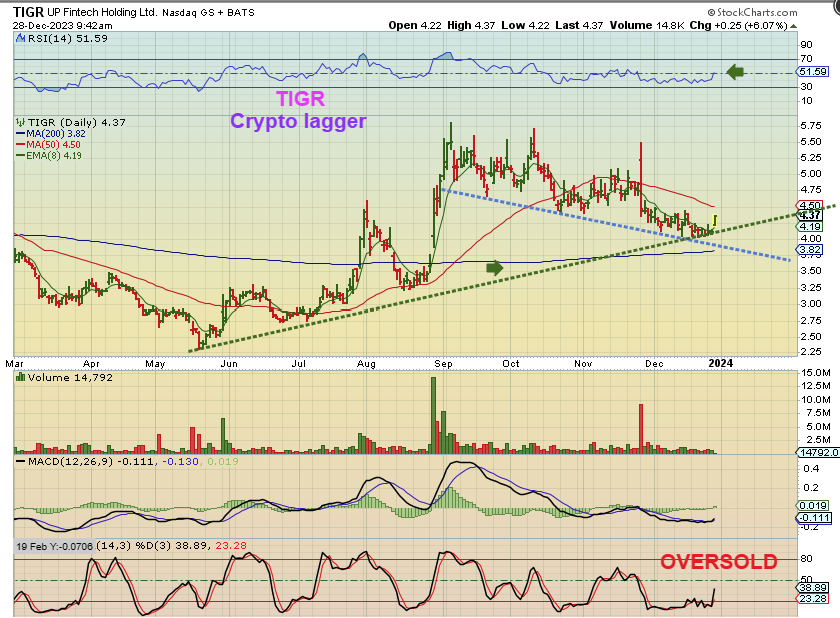Click the 51.59 RSI value tag on axis
This screenshot has height=618, width=840.
click(x=812, y=72)
